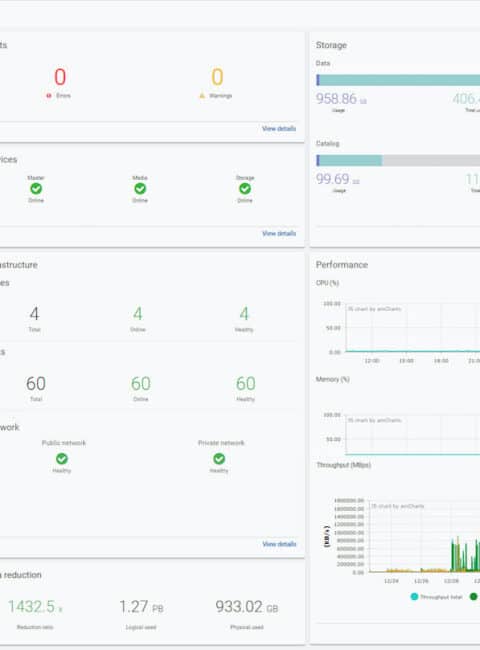Viewport: 480px width, 650px height.
Task: Click the 1.27 PB logical used value
Action: [141, 607]
